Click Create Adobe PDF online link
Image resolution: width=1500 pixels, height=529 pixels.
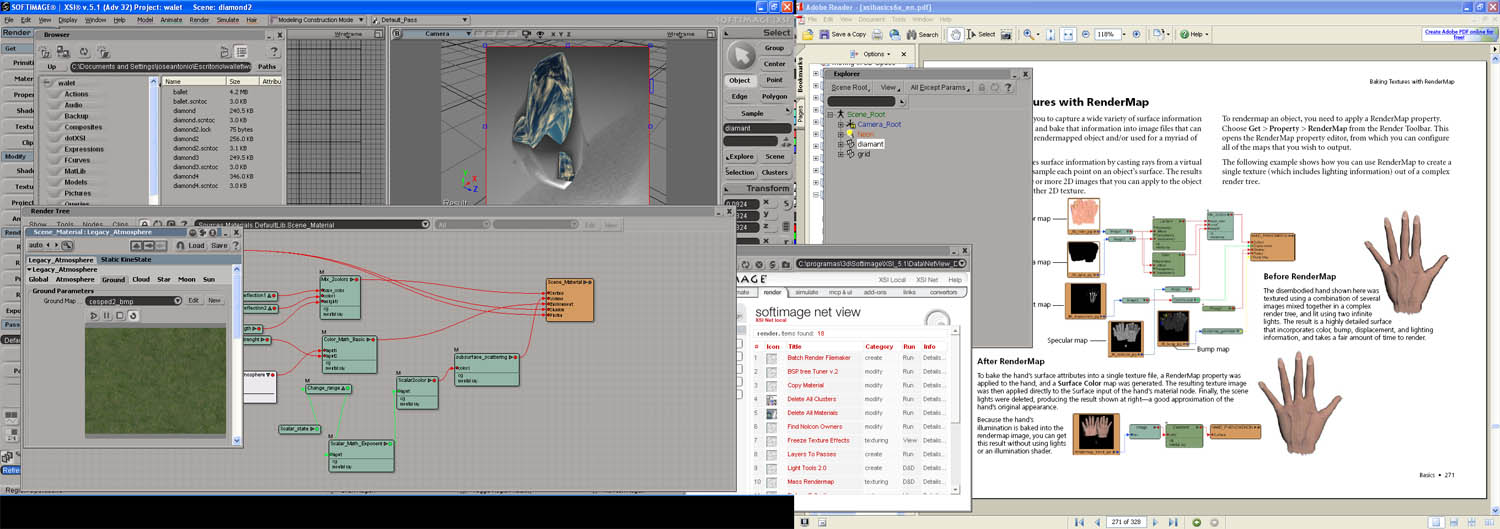[x=1458, y=34]
